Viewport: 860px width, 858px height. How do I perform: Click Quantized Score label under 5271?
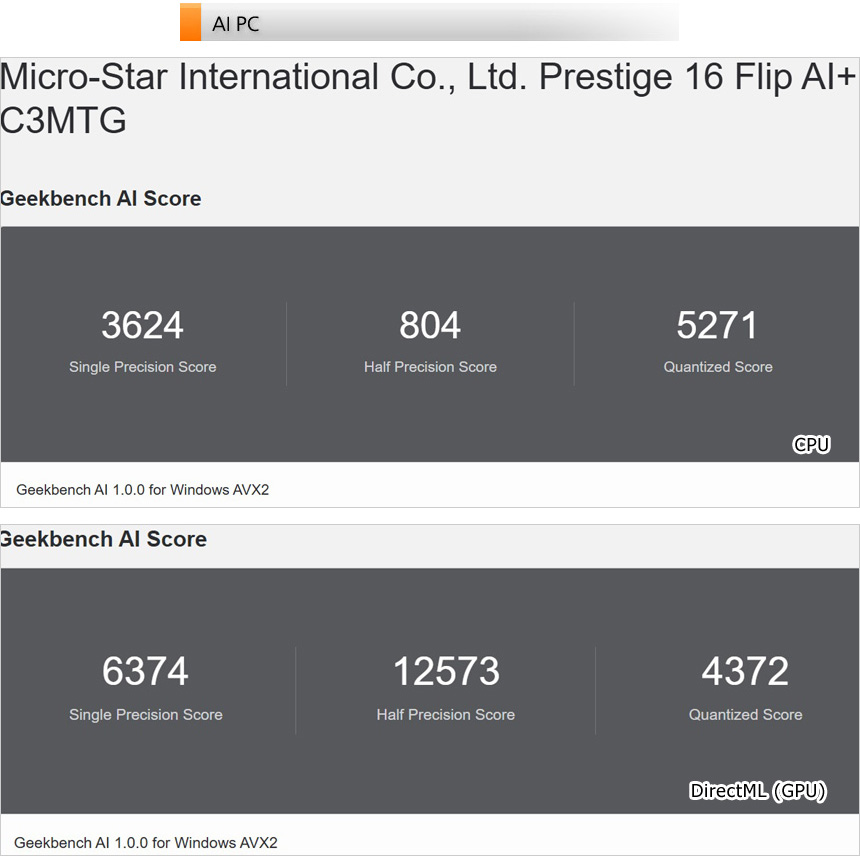click(717, 367)
